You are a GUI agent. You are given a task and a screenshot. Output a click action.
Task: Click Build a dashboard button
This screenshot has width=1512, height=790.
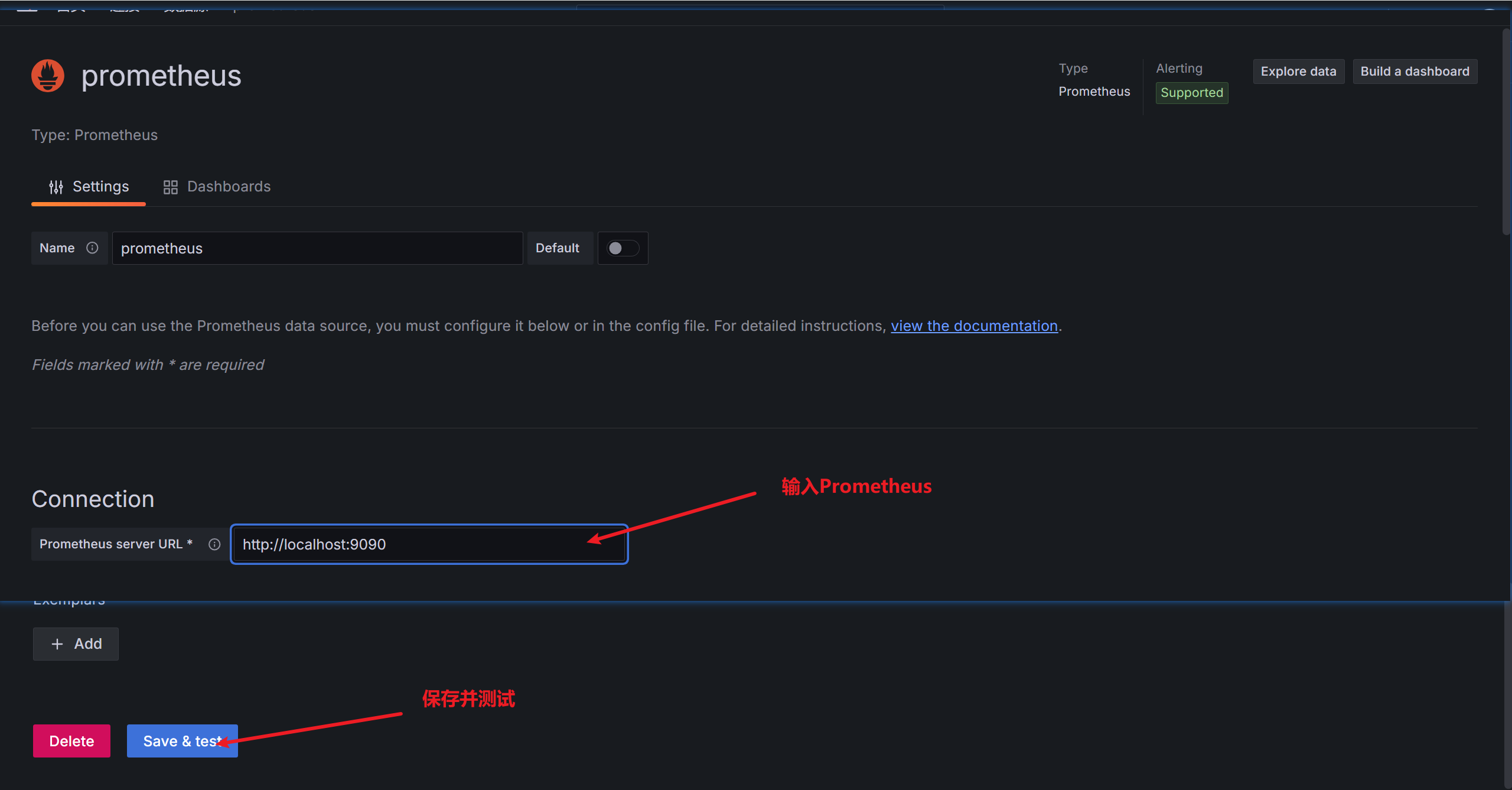1415,71
